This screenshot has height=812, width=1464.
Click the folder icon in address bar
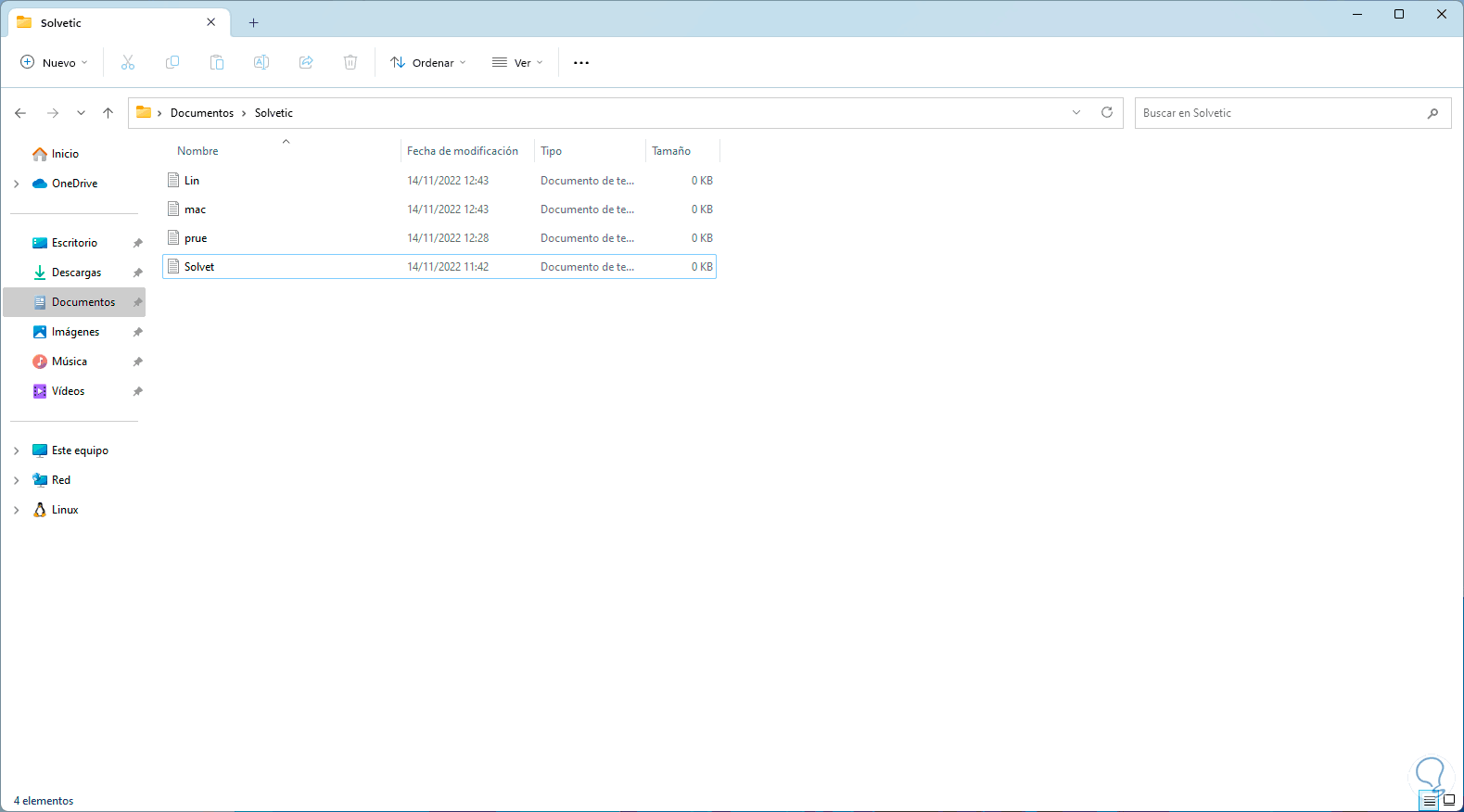[144, 112]
